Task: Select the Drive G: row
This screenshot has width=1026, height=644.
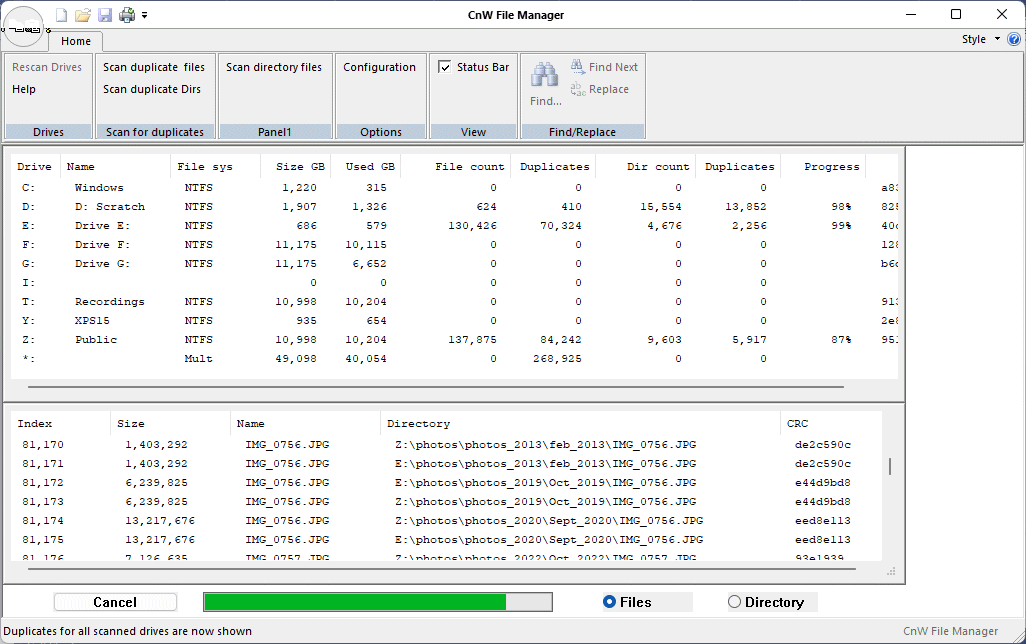Action: click(x=455, y=264)
